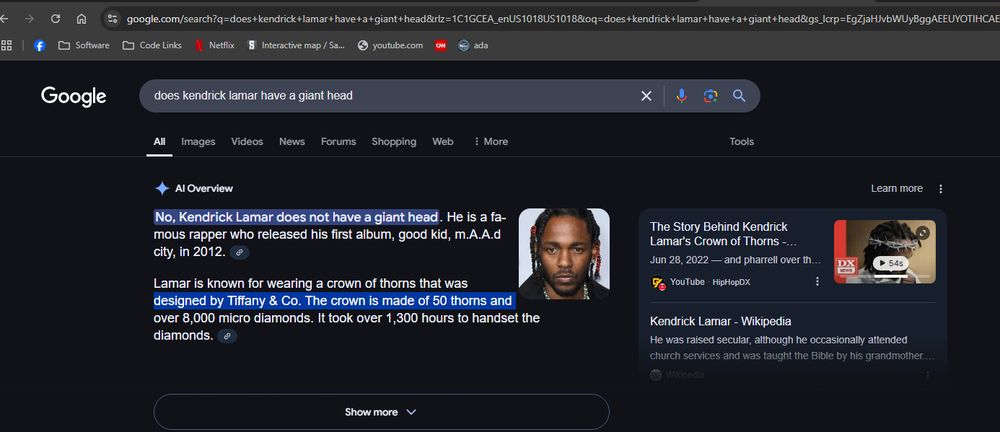Clear search query with X icon
The width and height of the screenshot is (1000, 432).
click(646, 96)
